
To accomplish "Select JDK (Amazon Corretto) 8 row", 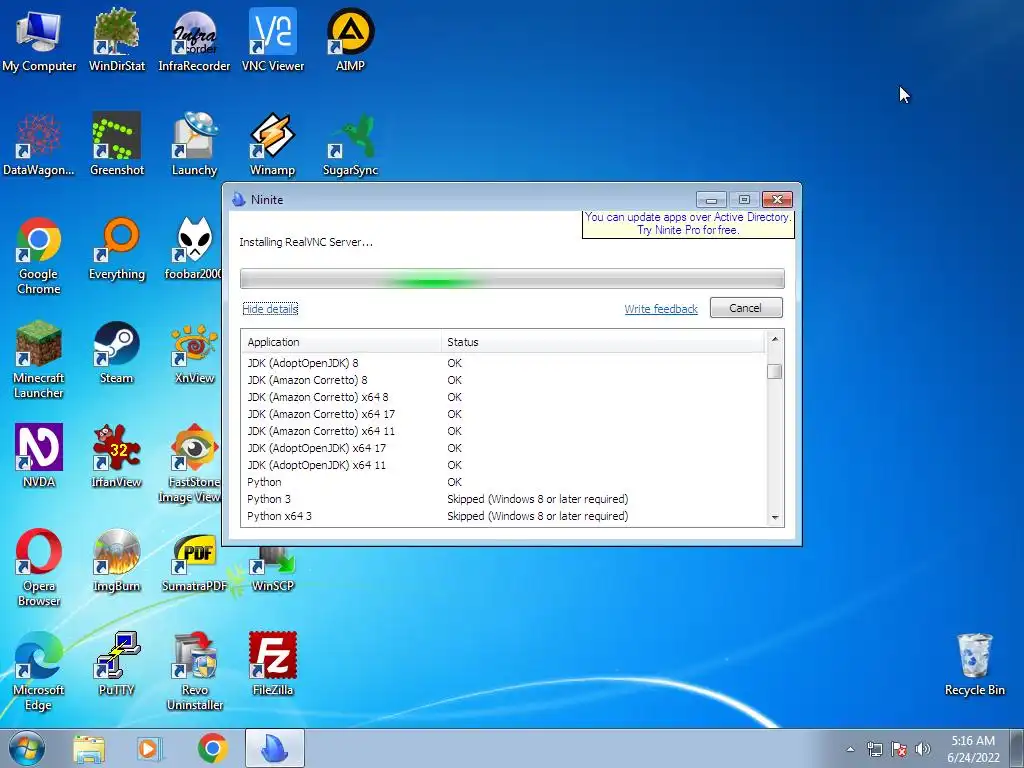I will click(x=503, y=380).
